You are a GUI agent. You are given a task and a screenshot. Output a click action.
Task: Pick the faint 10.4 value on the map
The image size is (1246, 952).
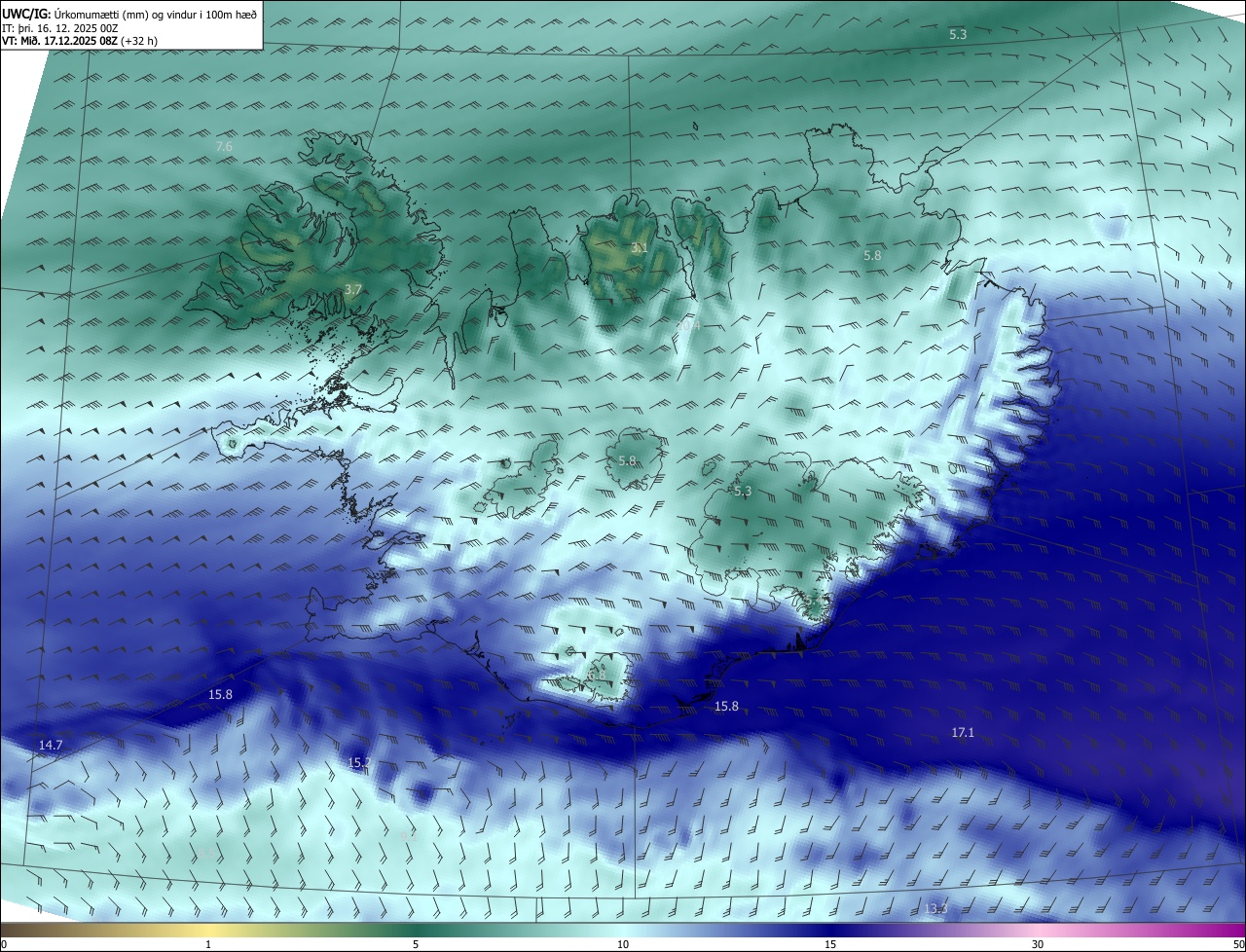tap(688, 325)
